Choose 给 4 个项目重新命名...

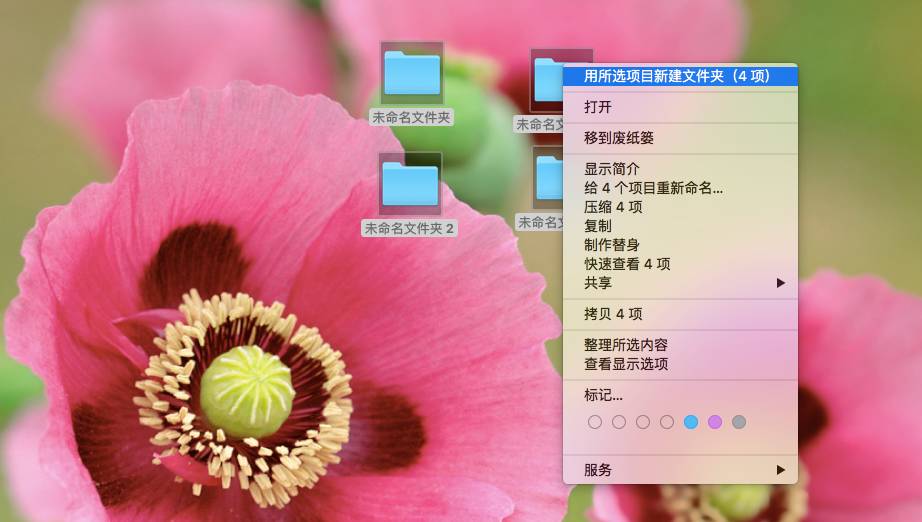[x=680, y=188]
